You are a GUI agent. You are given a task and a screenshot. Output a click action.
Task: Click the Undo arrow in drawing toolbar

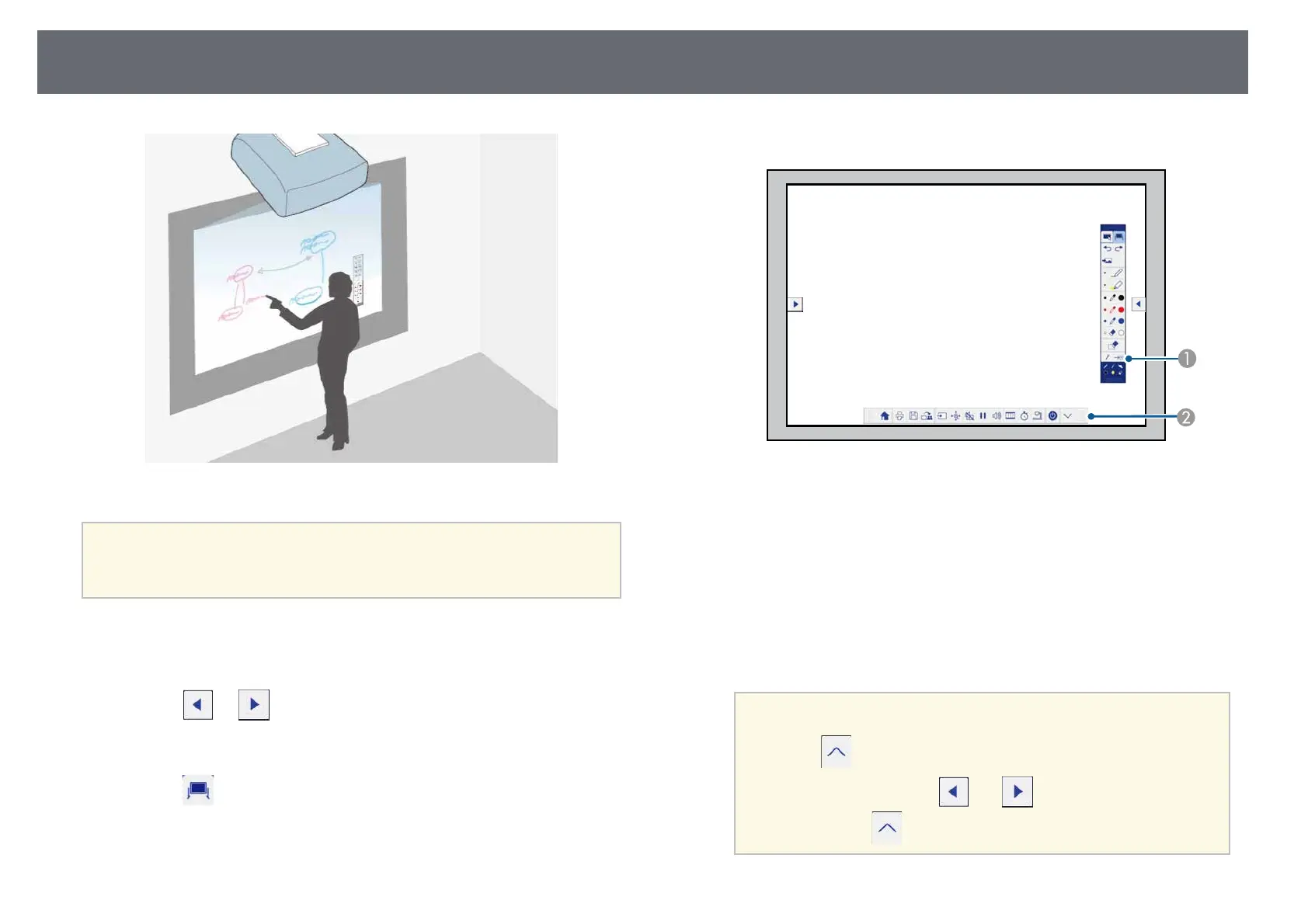coord(1108,248)
